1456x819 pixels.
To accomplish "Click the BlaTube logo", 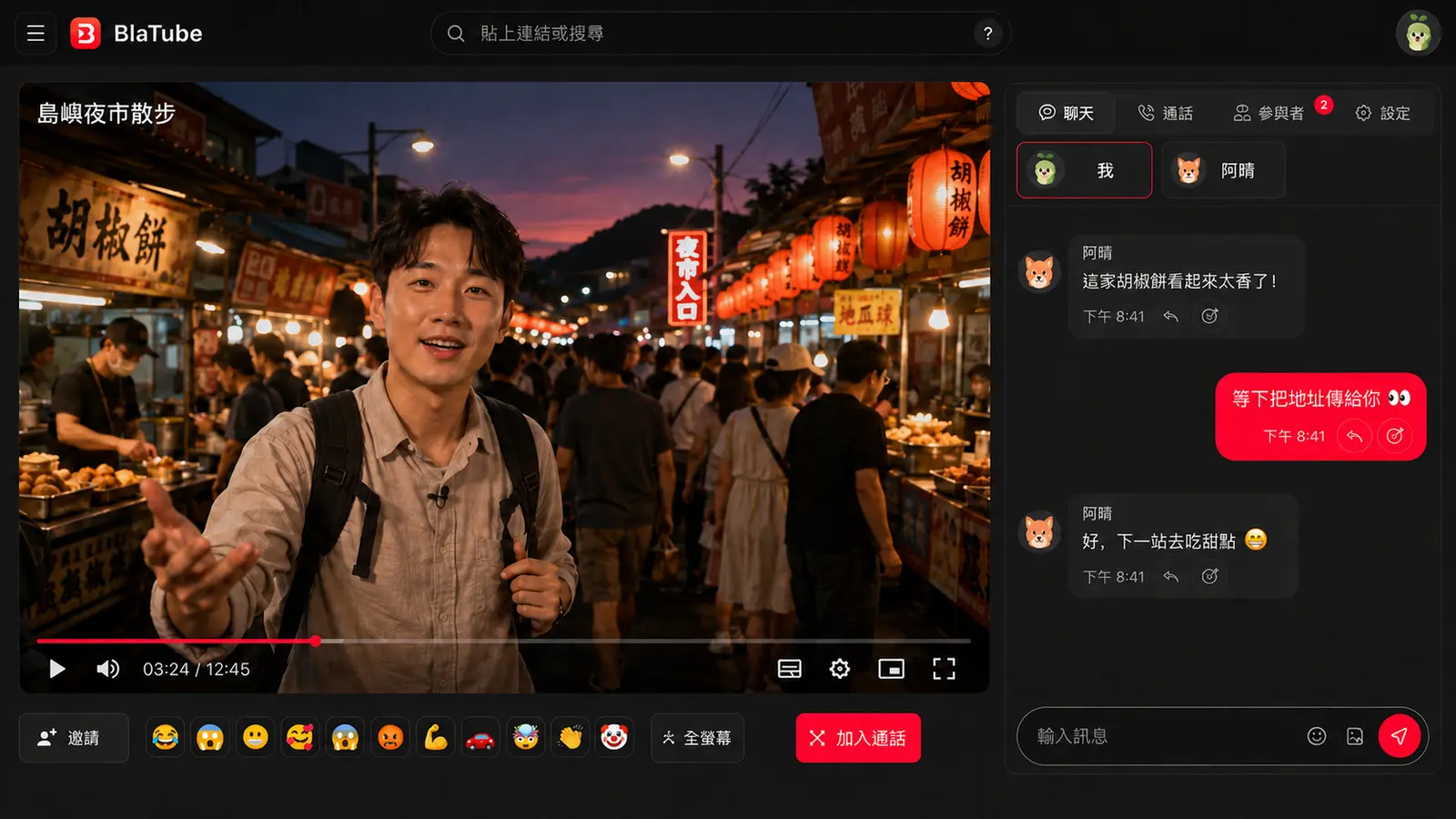I will pos(136,34).
